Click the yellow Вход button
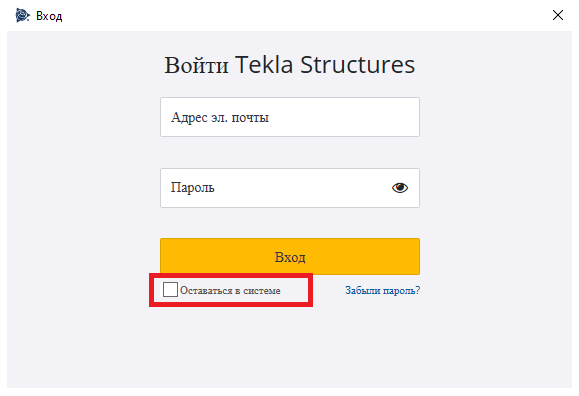The image size is (579, 396). (x=290, y=256)
